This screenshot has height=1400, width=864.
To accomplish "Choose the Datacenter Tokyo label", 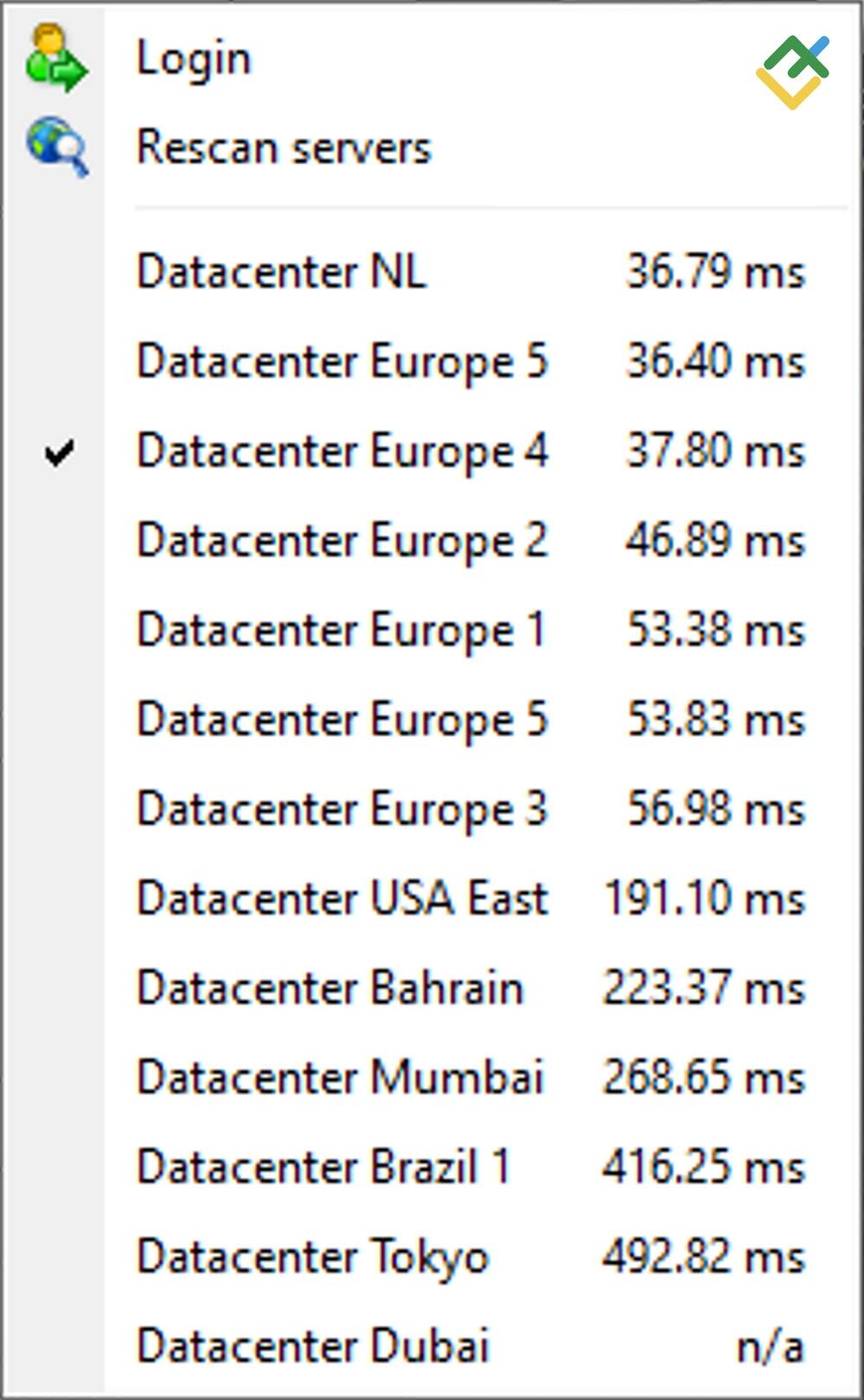I will tap(313, 1257).
